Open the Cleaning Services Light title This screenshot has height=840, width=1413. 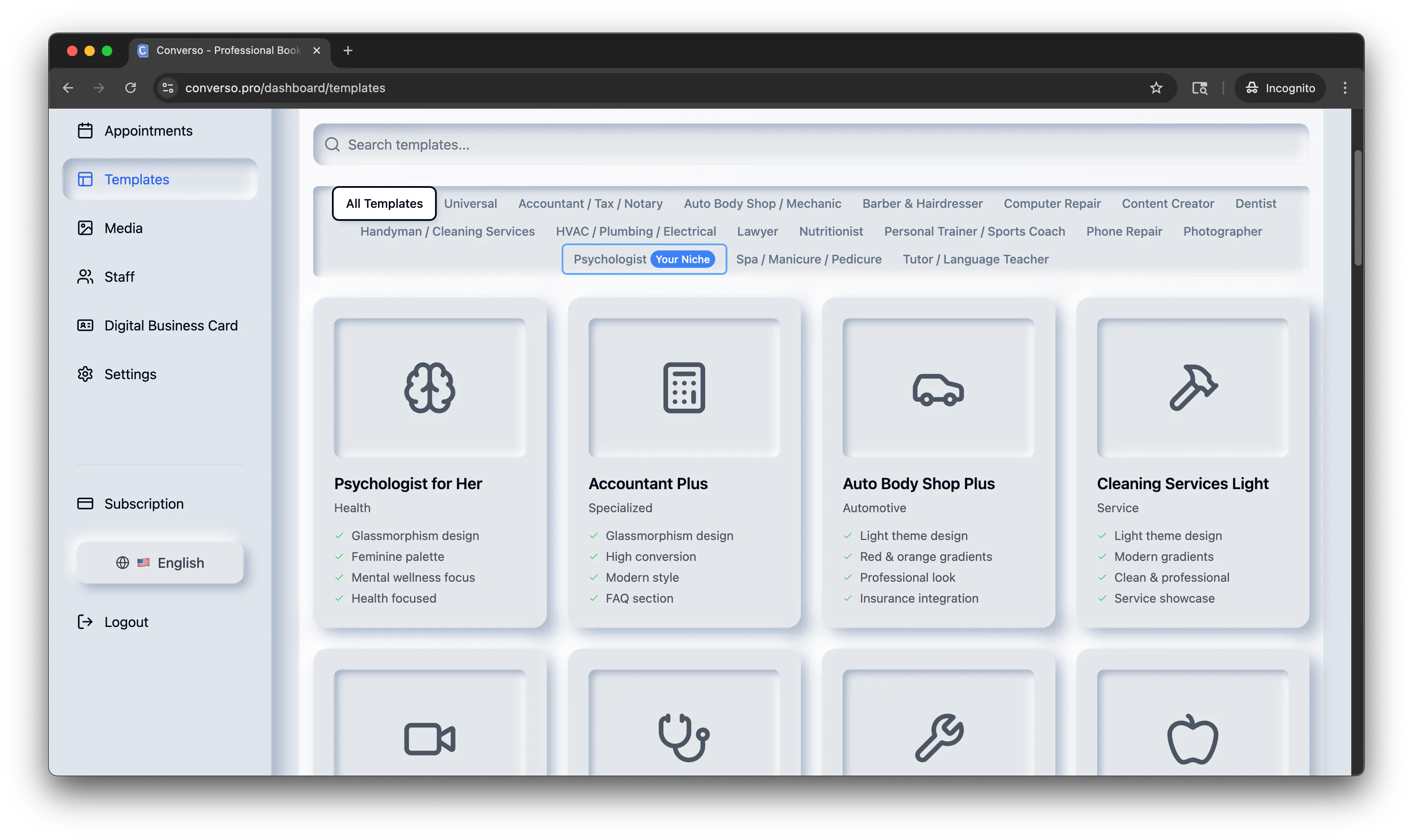point(1182,483)
